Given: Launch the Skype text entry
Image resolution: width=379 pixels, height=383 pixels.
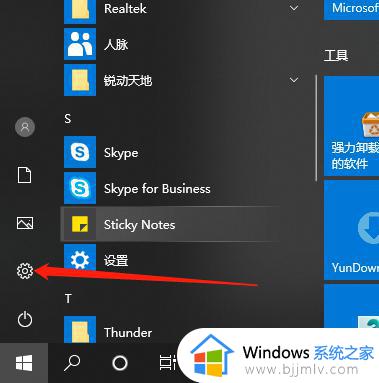Looking at the screenshot, I should (121, 153).
